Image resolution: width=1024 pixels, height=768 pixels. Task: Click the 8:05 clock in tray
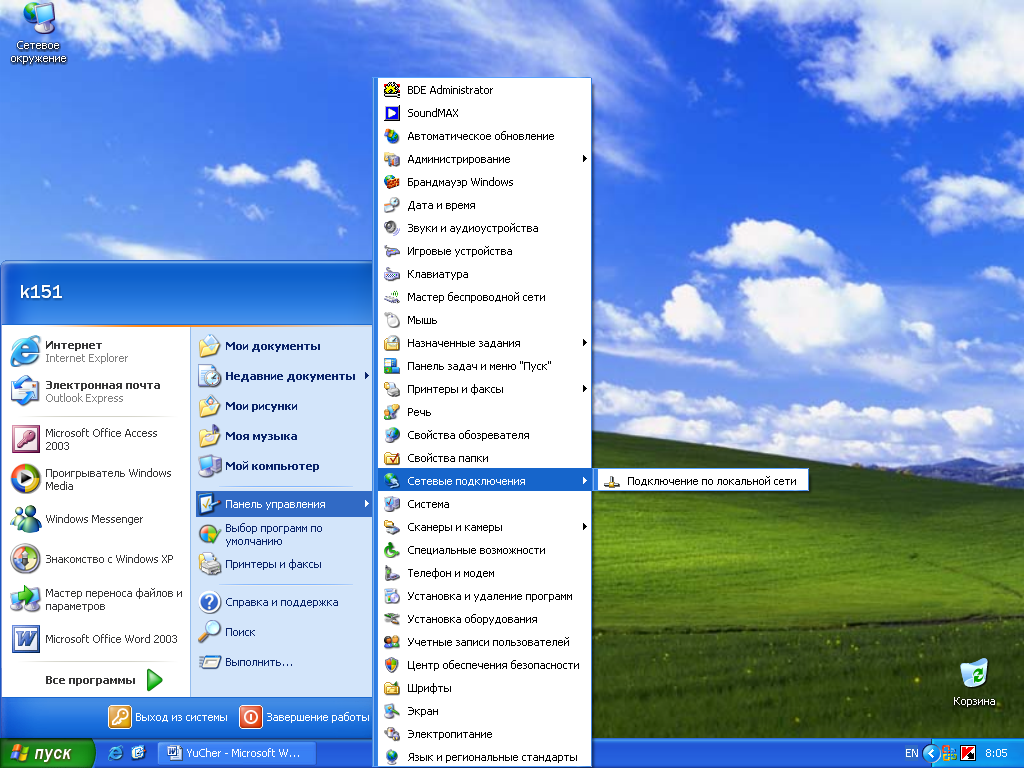pos(996,753)
